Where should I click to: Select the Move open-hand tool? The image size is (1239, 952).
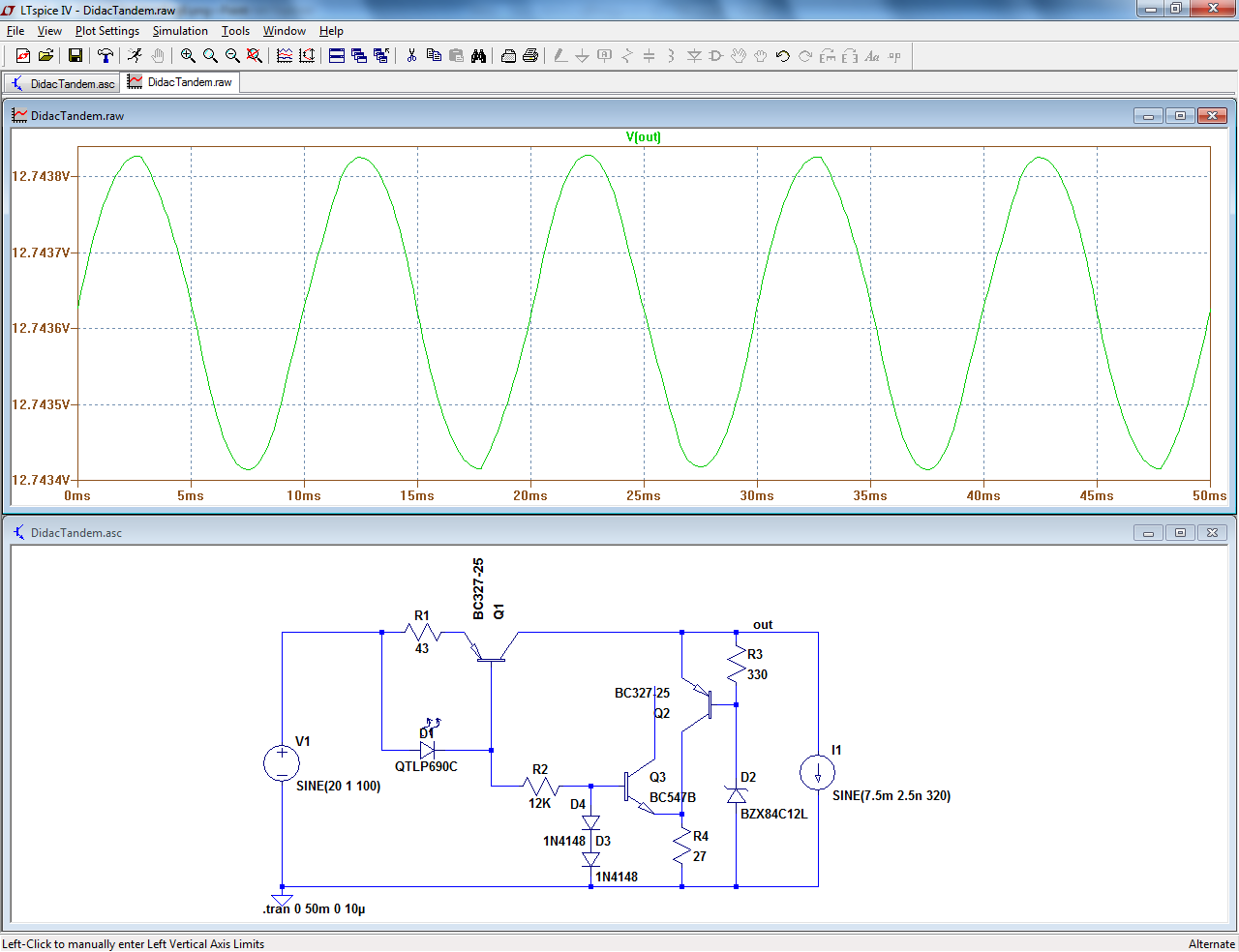pos(739,56)
